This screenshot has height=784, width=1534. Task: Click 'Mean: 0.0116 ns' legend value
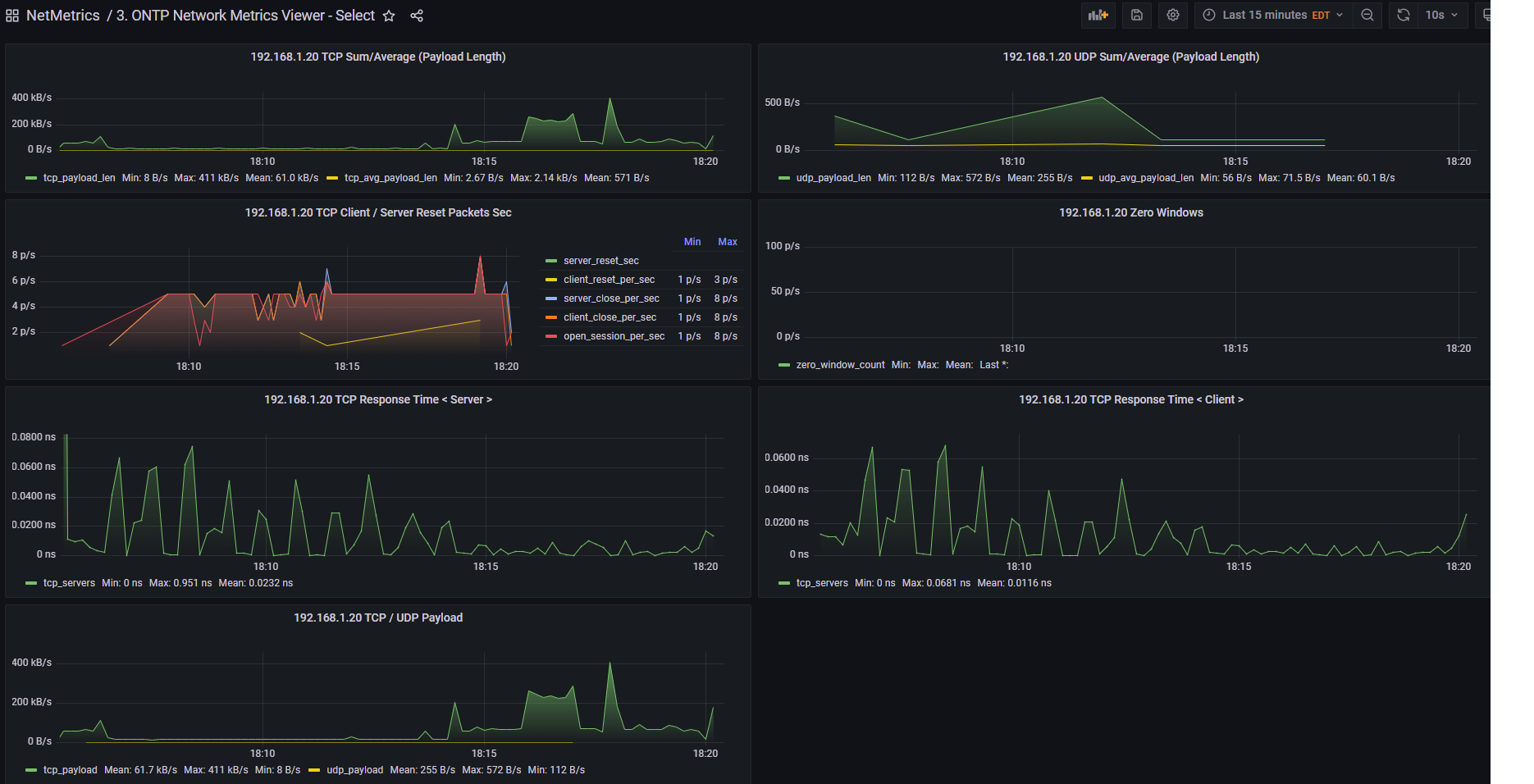tap(1015, 583)
